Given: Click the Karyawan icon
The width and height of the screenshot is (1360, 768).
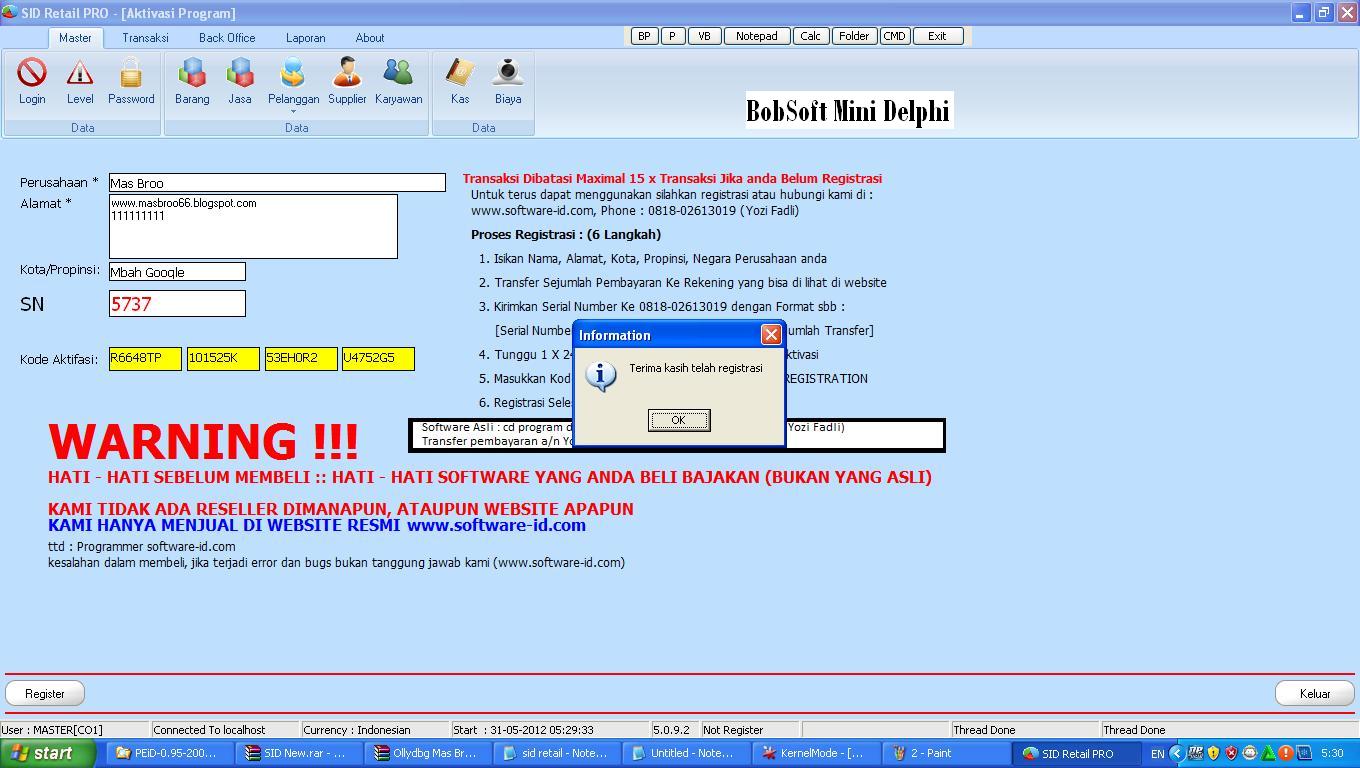Looking at the screenshot, I should click(x=398, y=80).
